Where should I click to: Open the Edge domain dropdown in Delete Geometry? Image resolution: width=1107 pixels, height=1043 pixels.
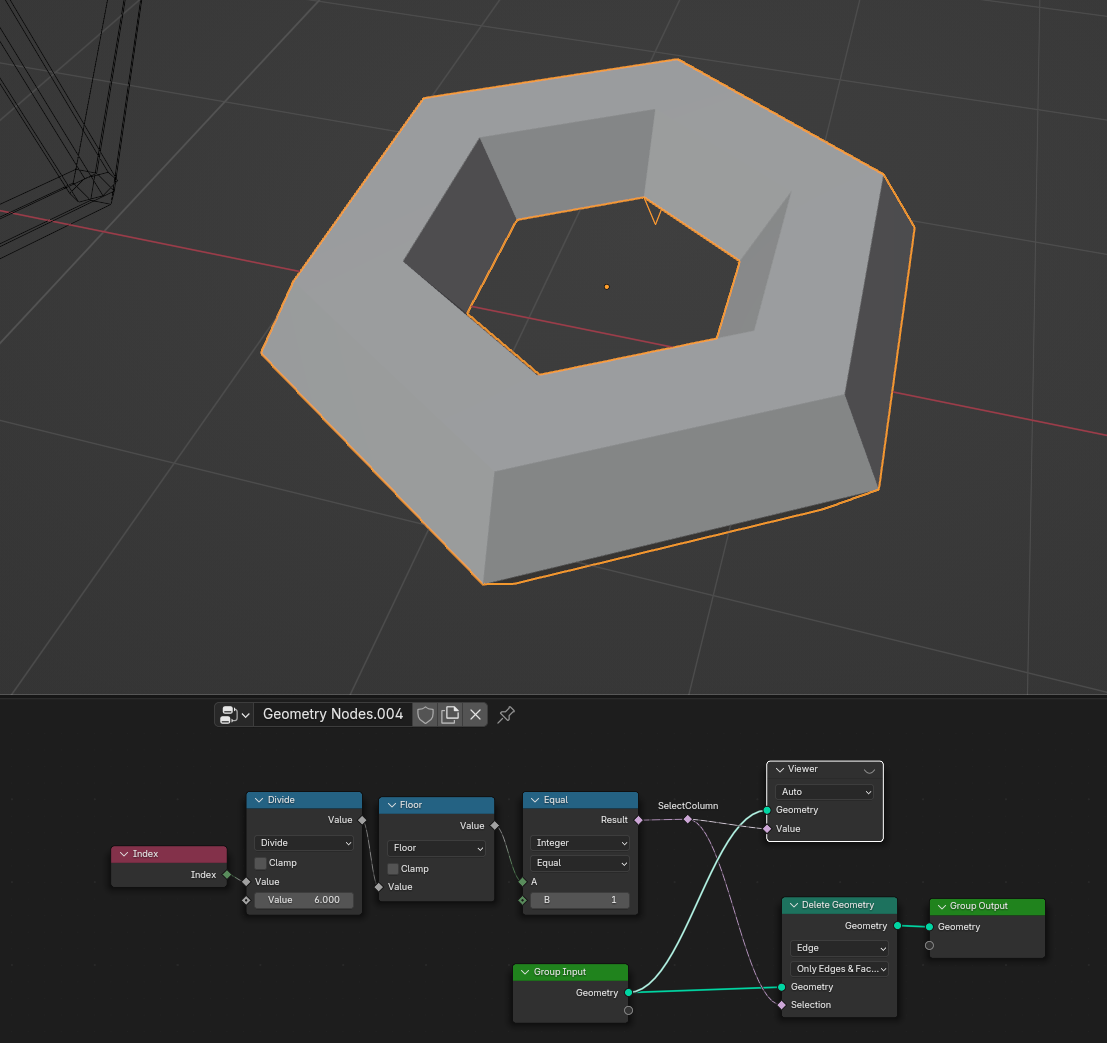pyautogui.click(x=839, y=948)
